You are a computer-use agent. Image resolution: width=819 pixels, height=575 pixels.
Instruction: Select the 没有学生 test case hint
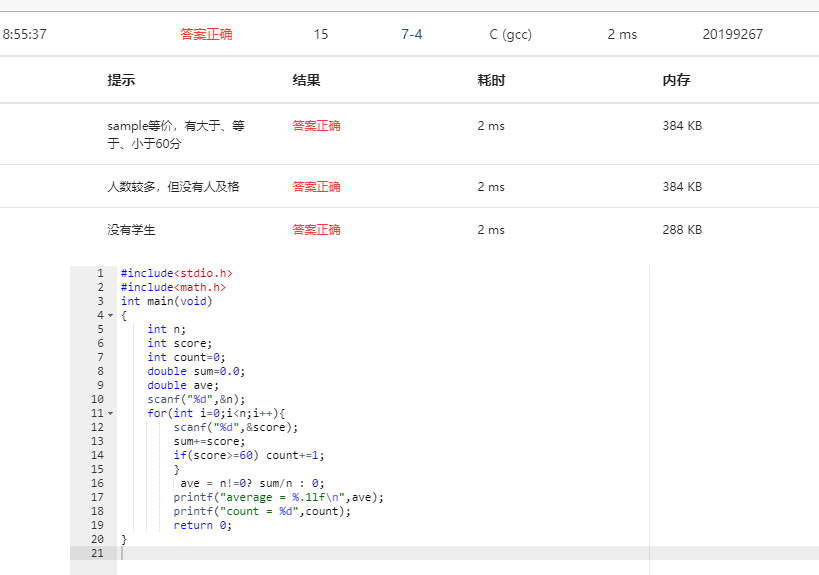[x=132, y=230]
